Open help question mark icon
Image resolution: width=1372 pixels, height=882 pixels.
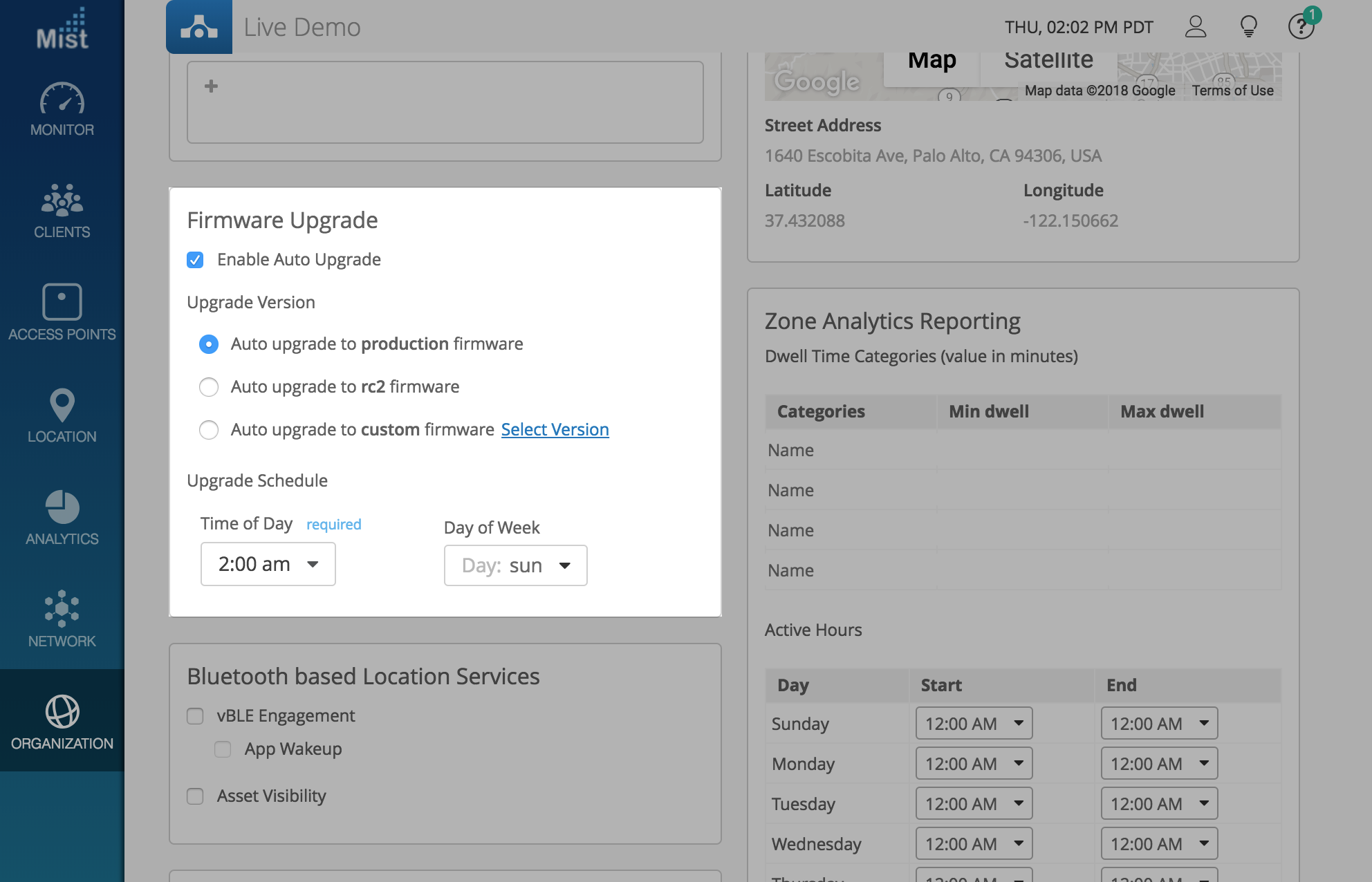point(1300,27)
